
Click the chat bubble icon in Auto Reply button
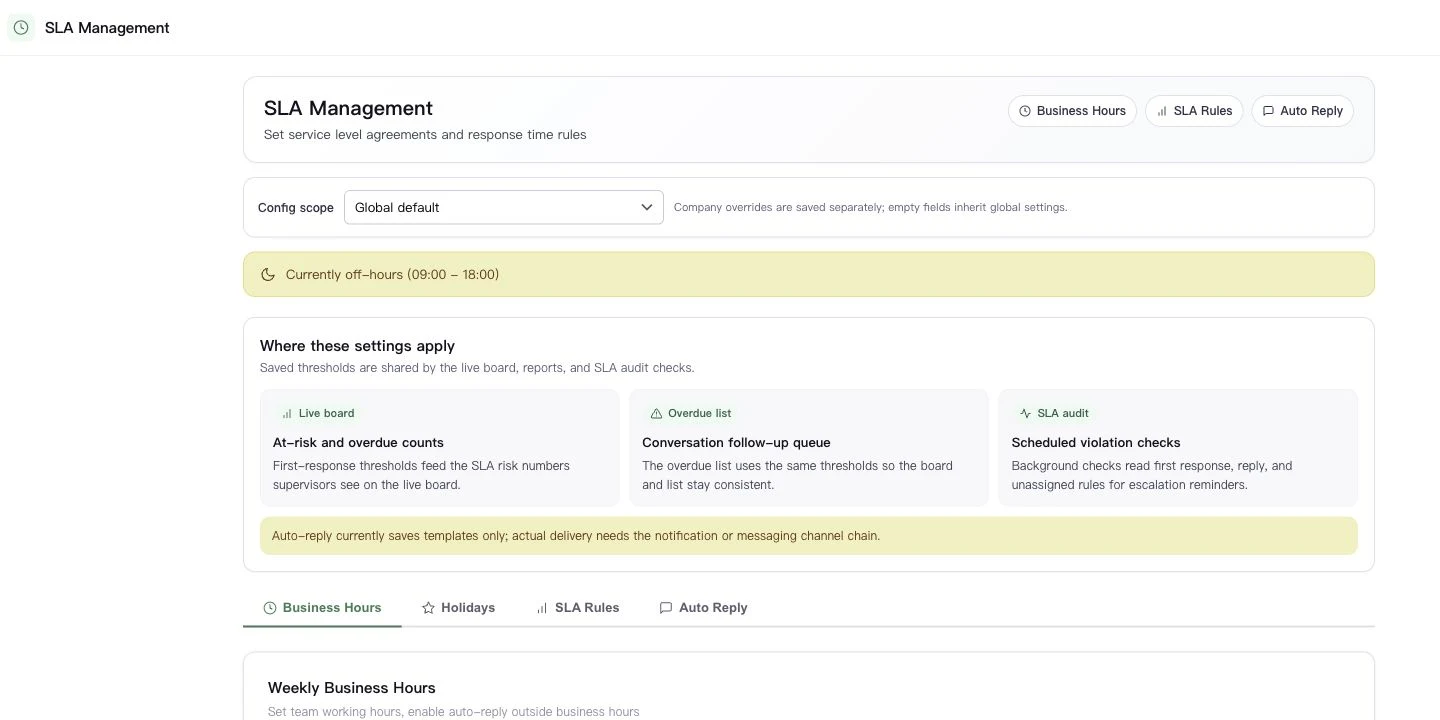coord(1268,111)
